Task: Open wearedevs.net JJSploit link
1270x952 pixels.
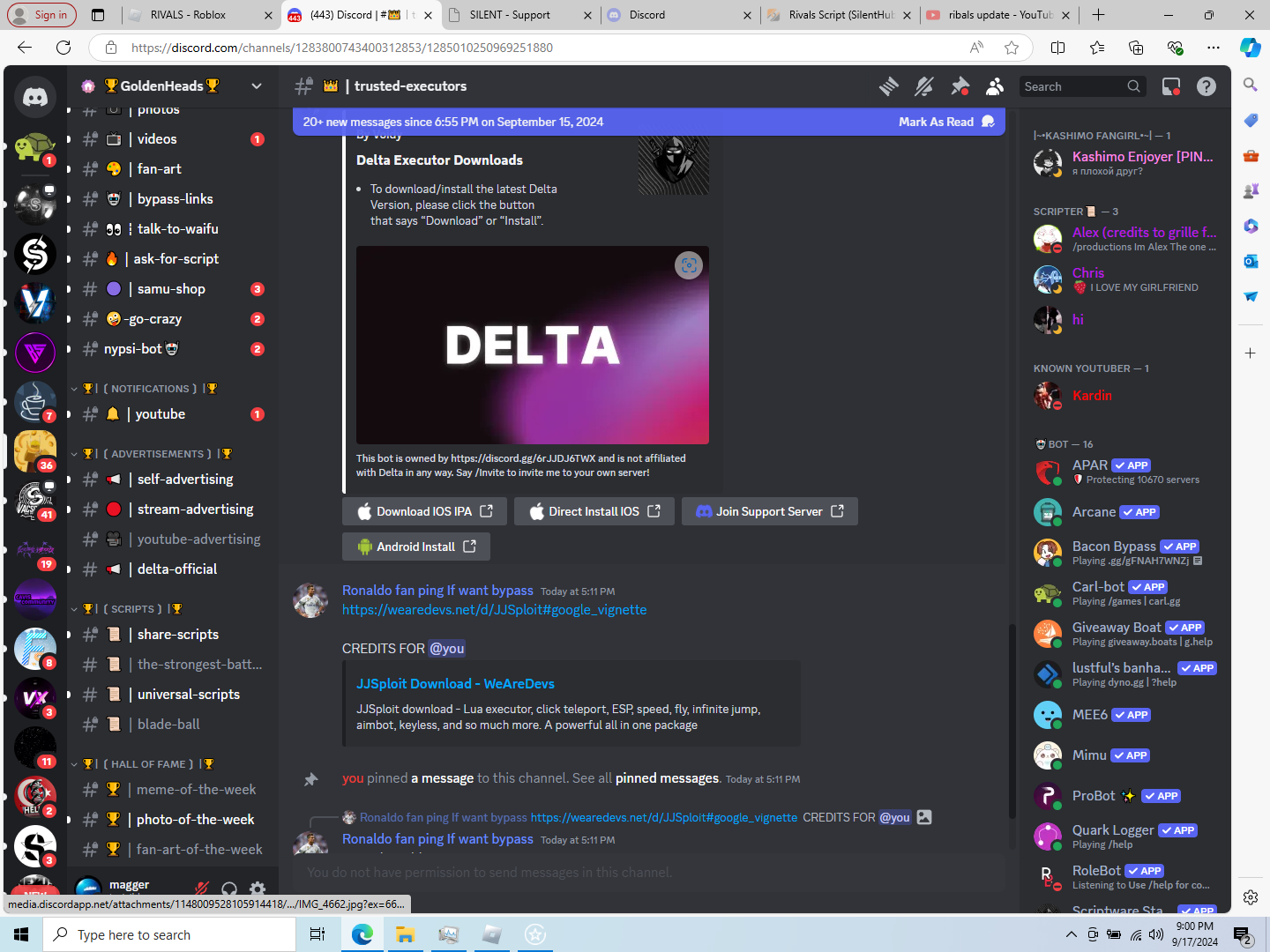Action: coord(494,610)
